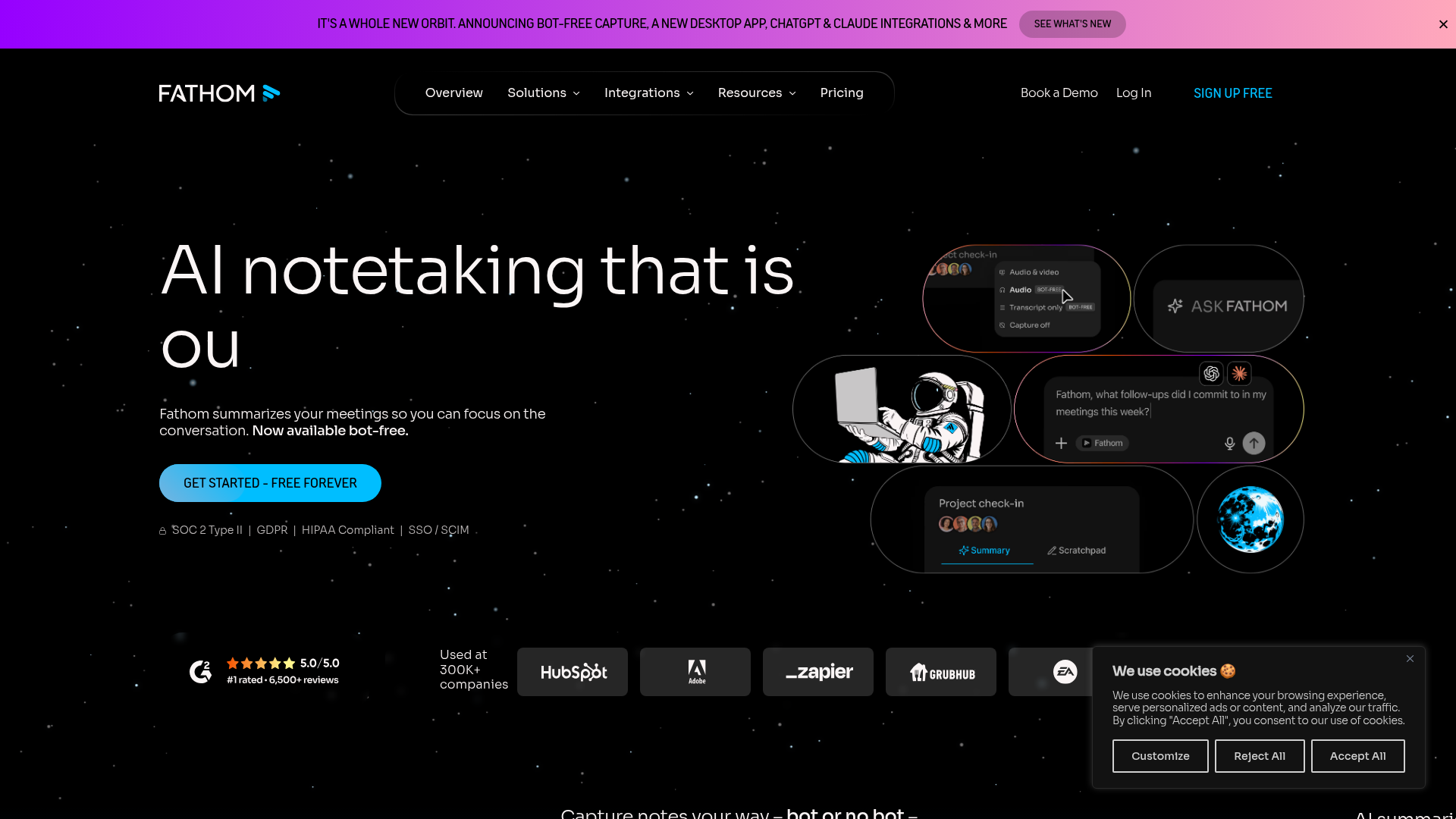Click Sign Up Free
Viewport: 1456px width, 819px height.
pos(1233,93)
